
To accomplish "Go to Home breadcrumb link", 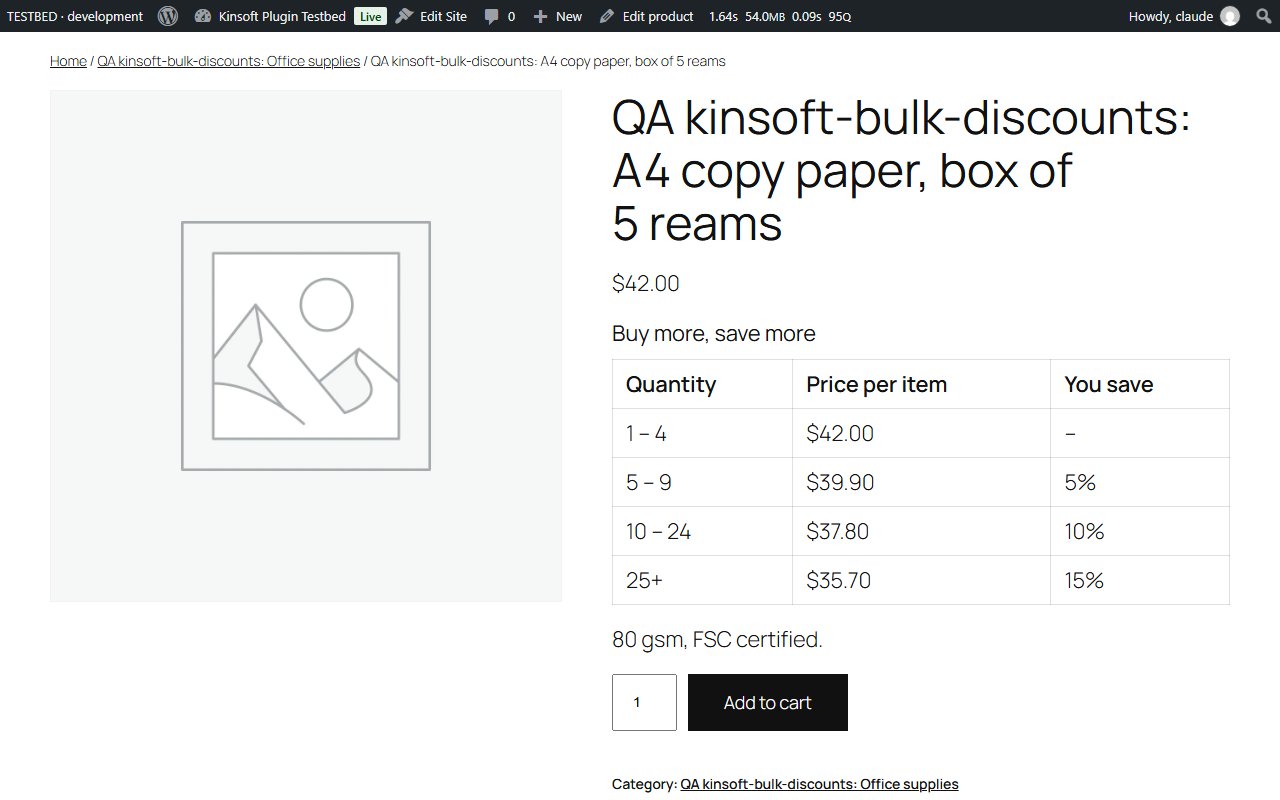I will pyautogui.click(x=68, y=61).
